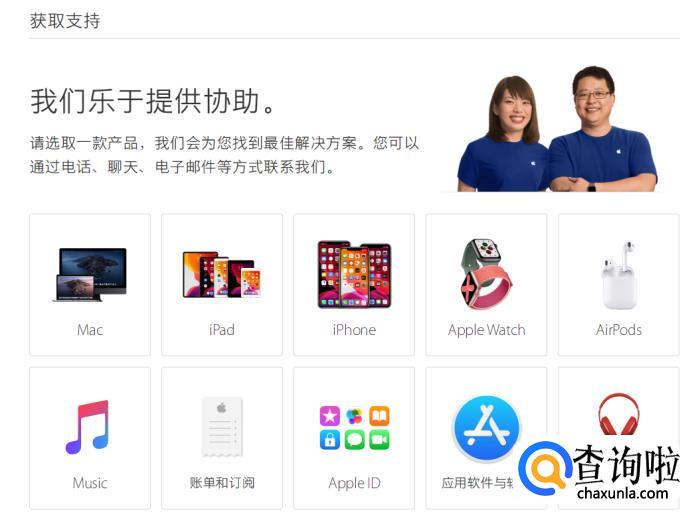Click the support staff photo
Viewport: 692px width, 524px height.
click(557, 129)
